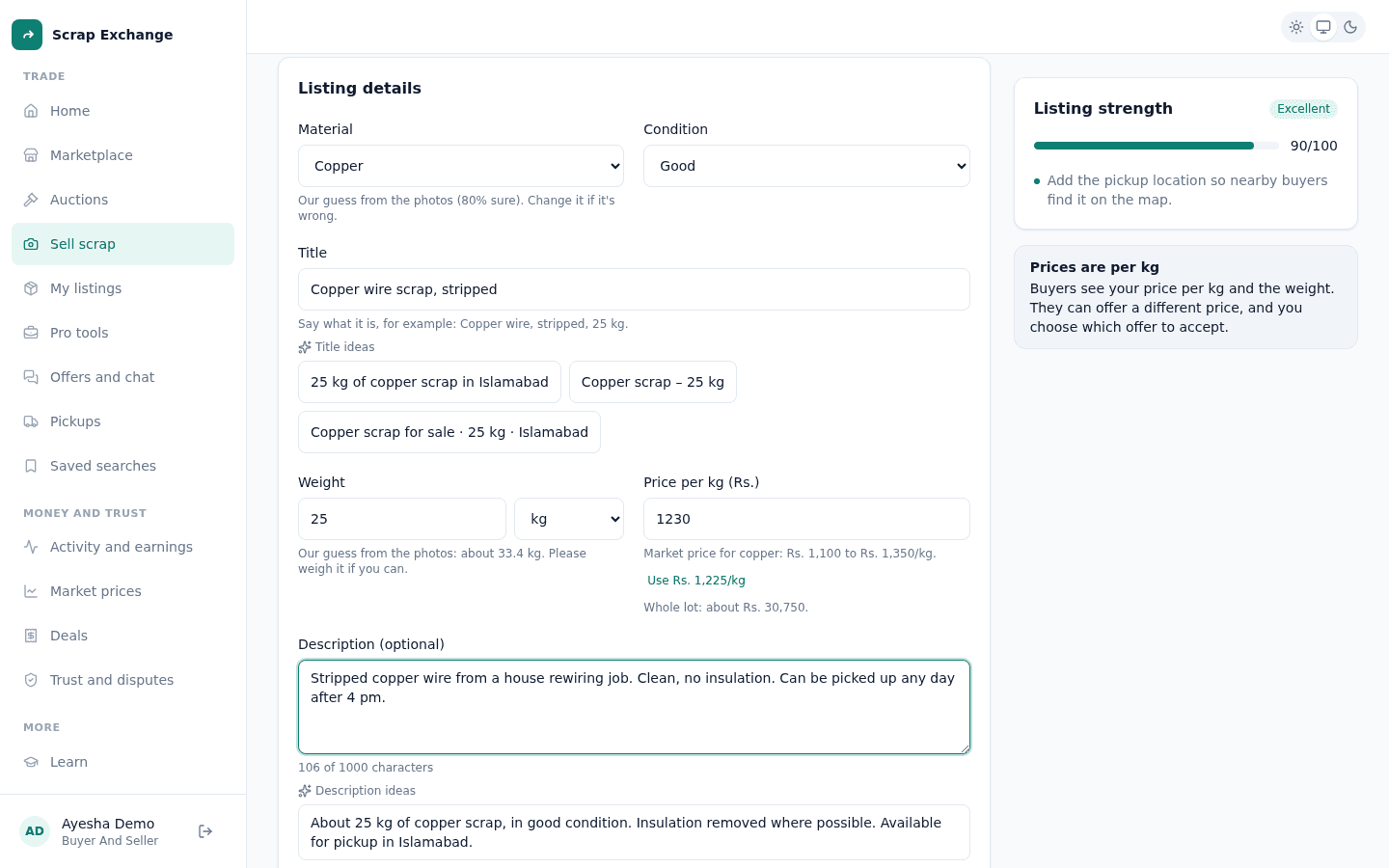This screenshot has height=868, width=1389.
Task: Click "Use Rs. 1,225/kg" suggestion
Action: (x=696, y=581)
